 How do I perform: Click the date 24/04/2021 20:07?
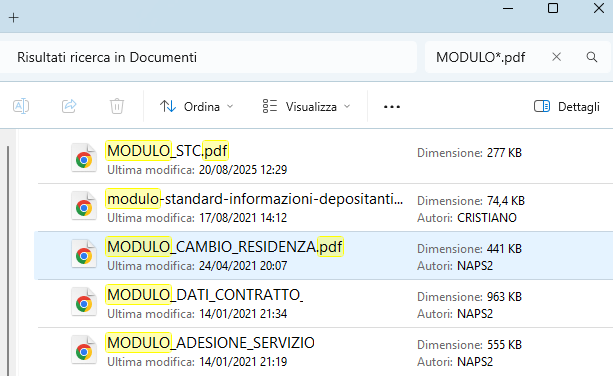point(243,266)
